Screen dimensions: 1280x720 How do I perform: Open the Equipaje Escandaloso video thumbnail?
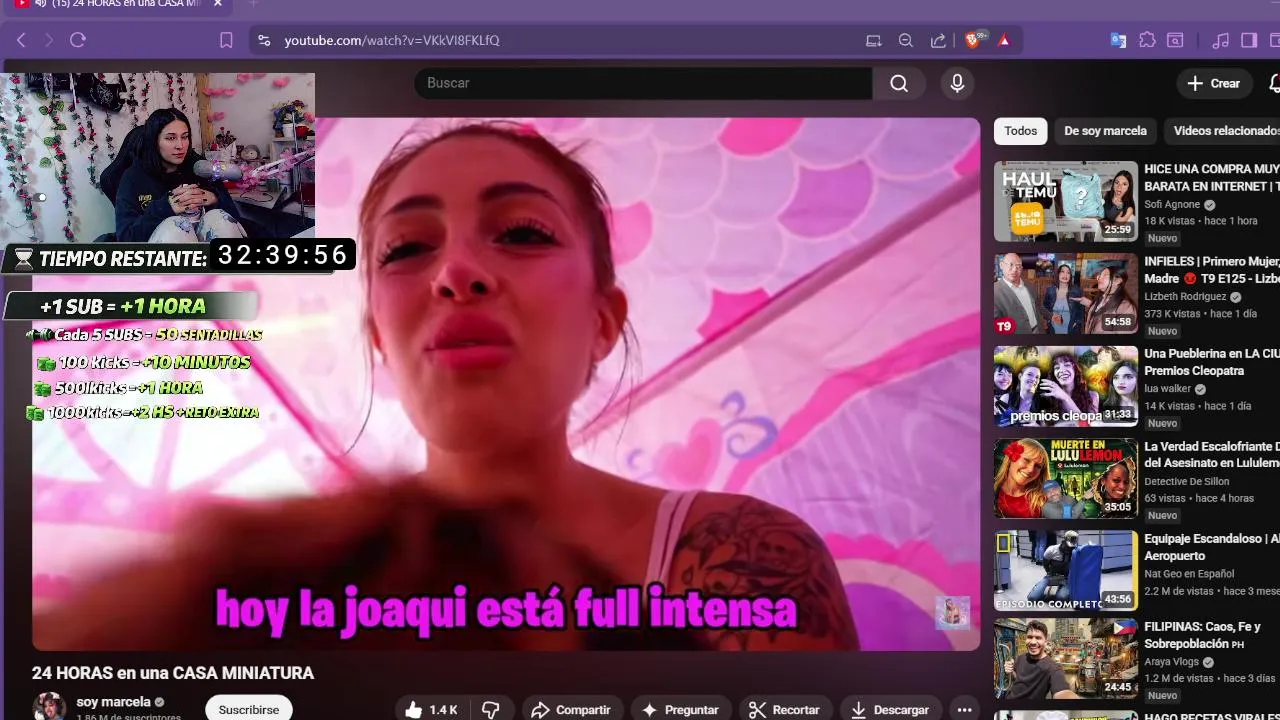[x=1066, y=571]
